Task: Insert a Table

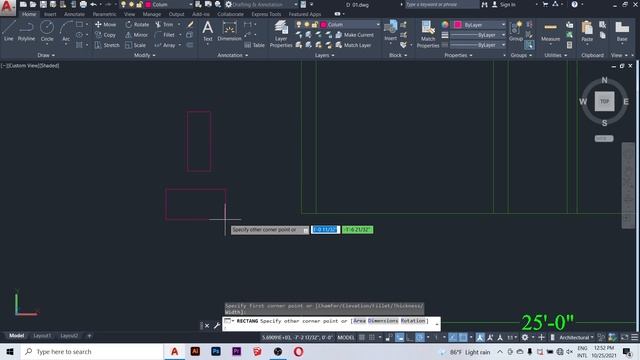Action: [x=255, y=45]
